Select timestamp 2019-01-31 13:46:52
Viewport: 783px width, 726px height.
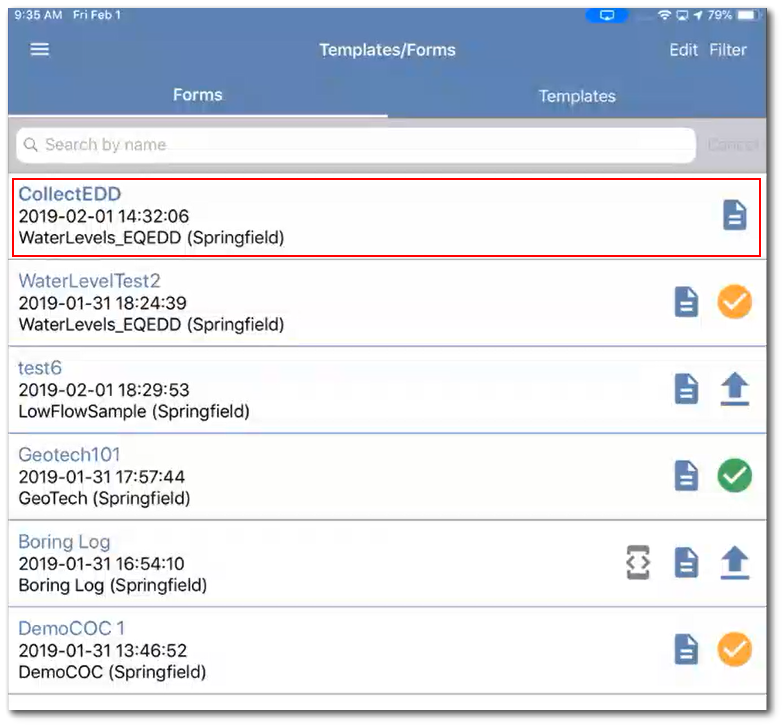102,651
